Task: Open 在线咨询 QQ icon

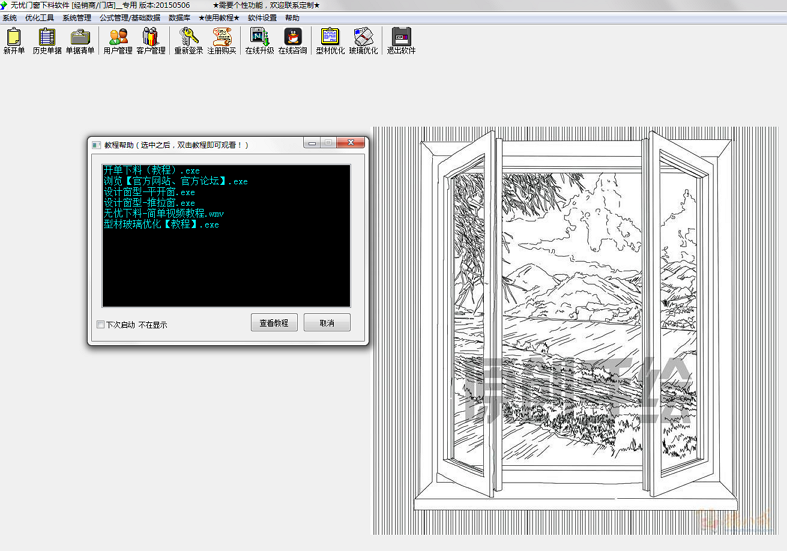Action: 293,41
